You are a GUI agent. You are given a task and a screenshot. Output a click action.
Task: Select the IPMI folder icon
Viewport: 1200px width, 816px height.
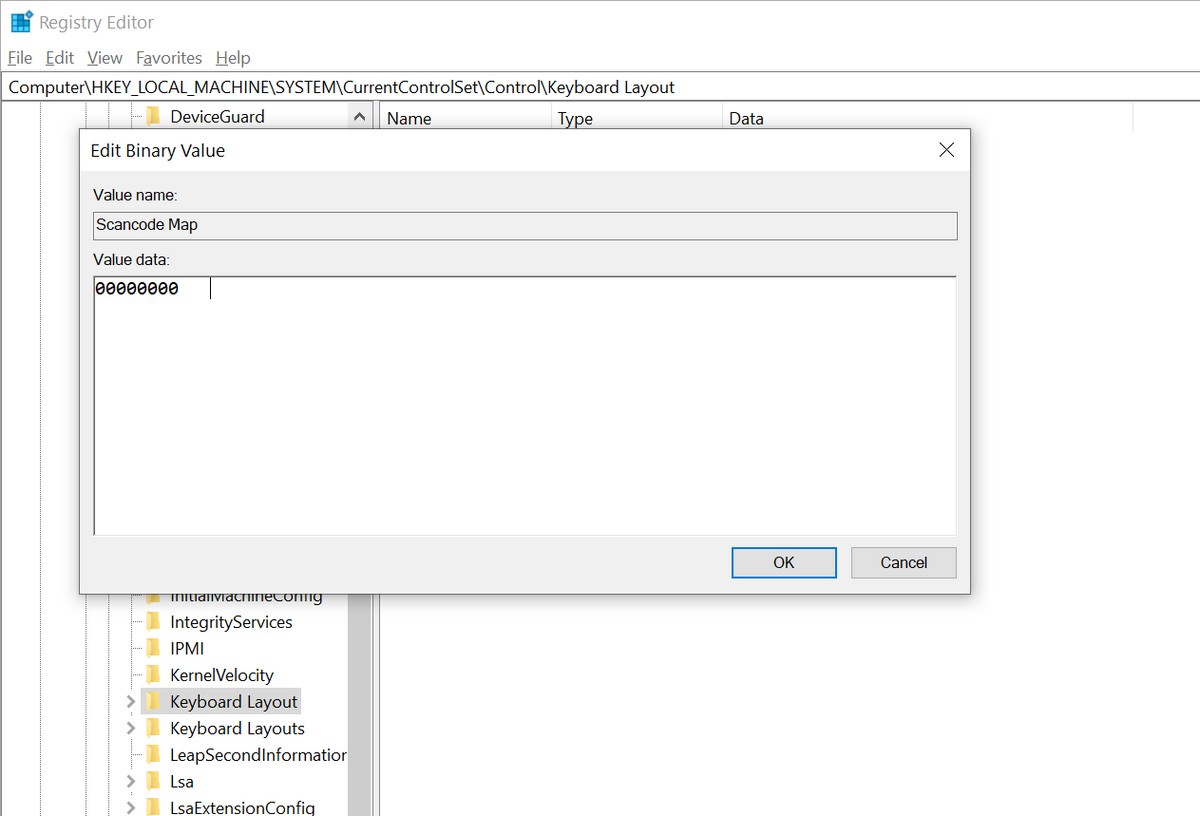point(153,648)
